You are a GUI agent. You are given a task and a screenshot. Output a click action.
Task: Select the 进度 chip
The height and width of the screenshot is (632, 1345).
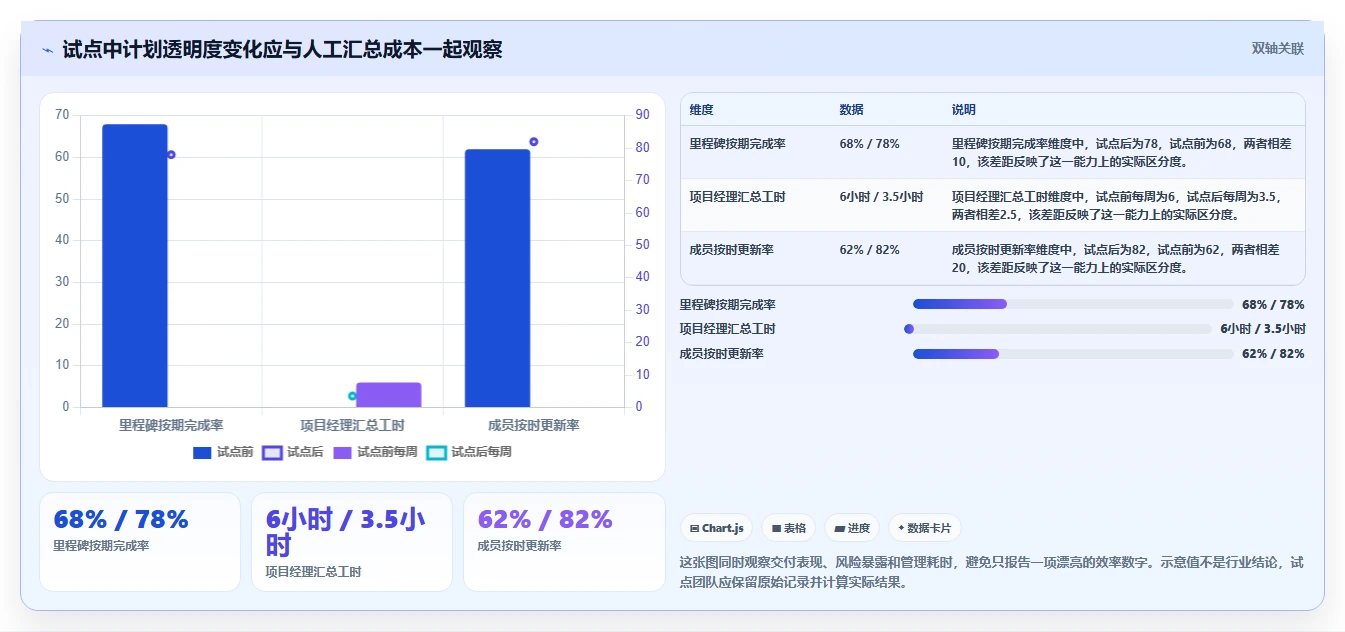[852, 528]
